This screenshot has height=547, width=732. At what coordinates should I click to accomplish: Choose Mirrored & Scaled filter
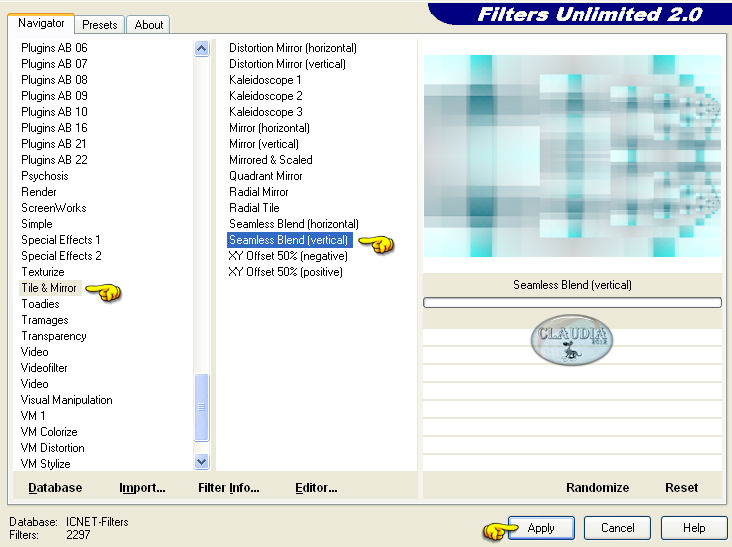coord(271,160)
